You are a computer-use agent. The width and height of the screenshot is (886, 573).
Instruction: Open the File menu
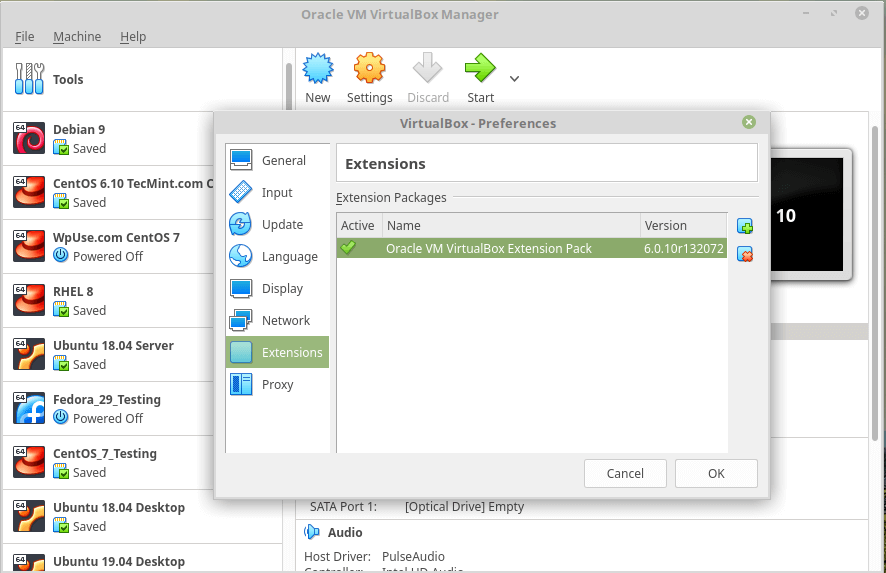point(24,37)
